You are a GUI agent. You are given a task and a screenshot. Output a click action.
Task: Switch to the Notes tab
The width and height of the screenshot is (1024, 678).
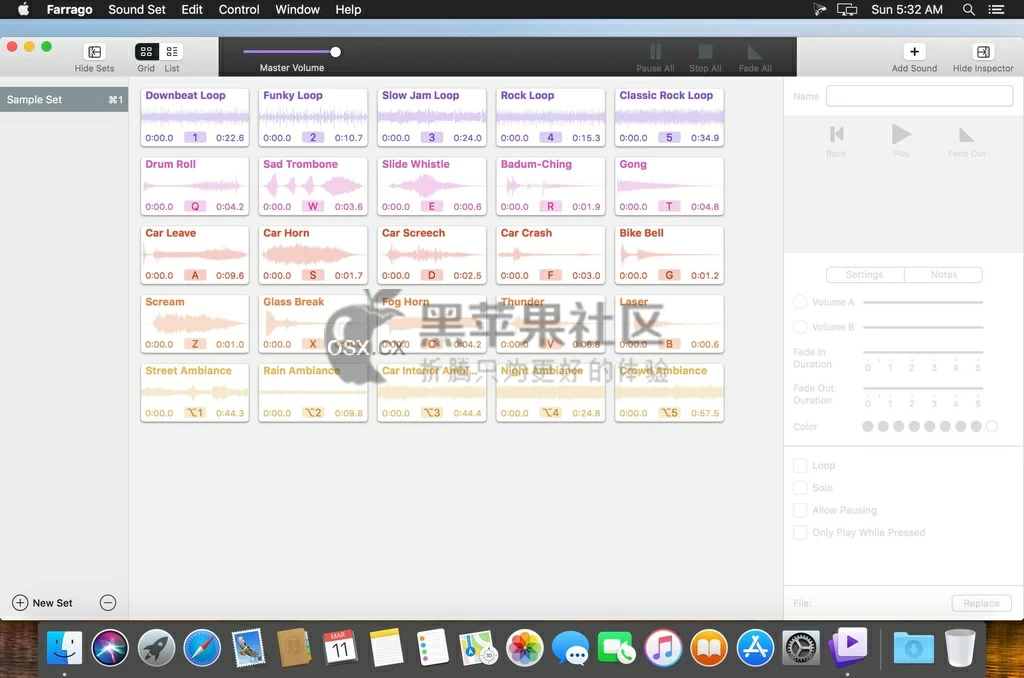click(x=944, y=274)
